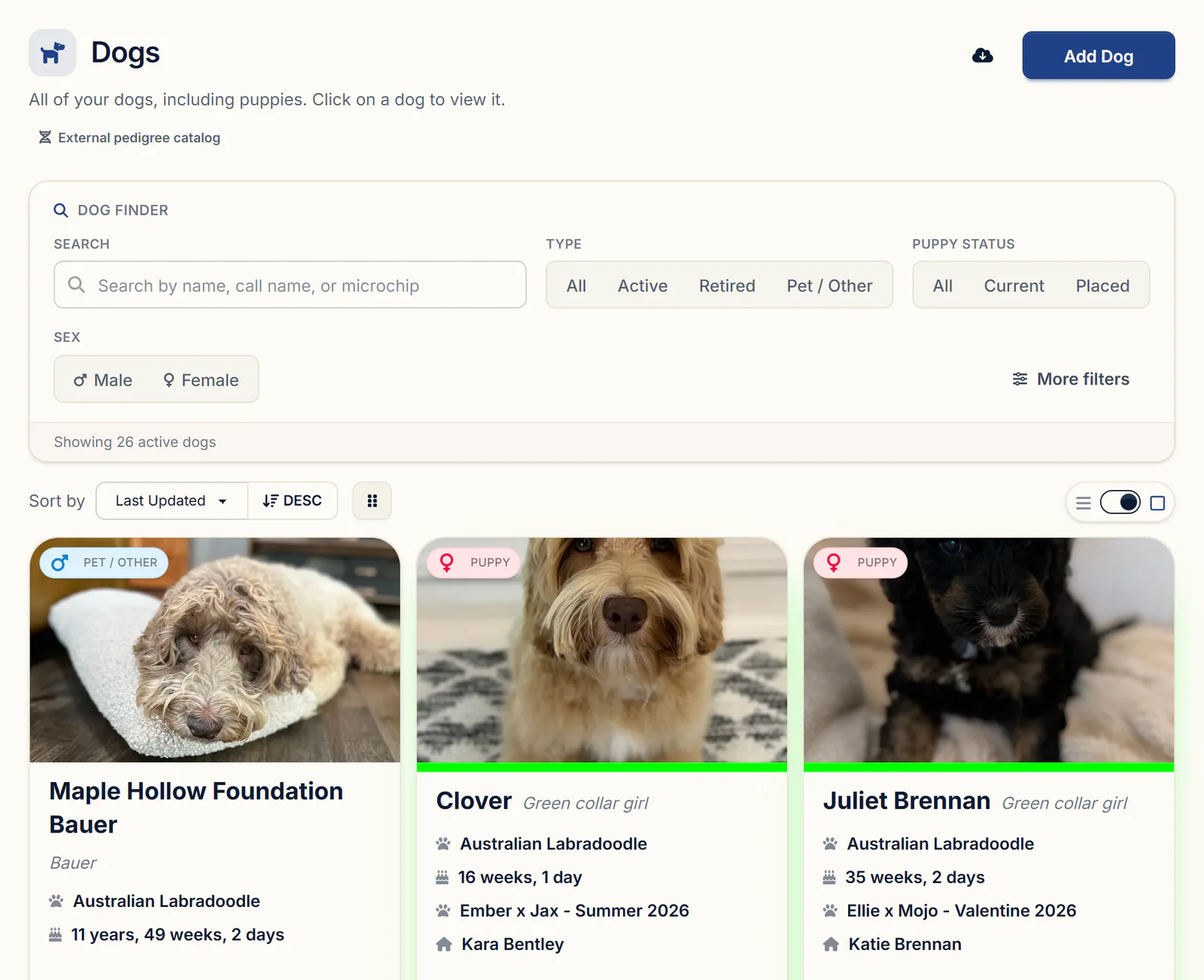This screenshot has width=1204, height=980.
Task: Click the Kara Bentley owner name
Action: 512,944
